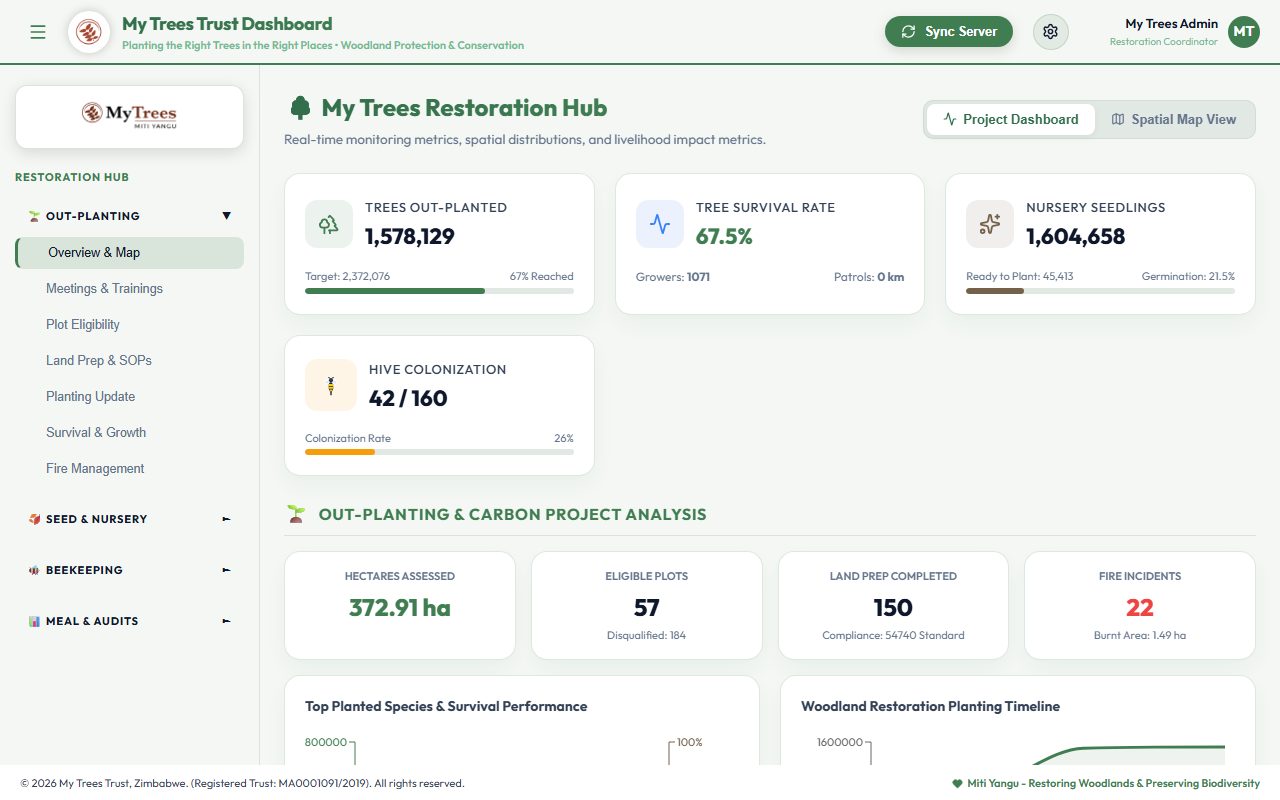This screenshot has width=1280, height=800.
Task: Open Fire Management page
Action: (129, 469)
